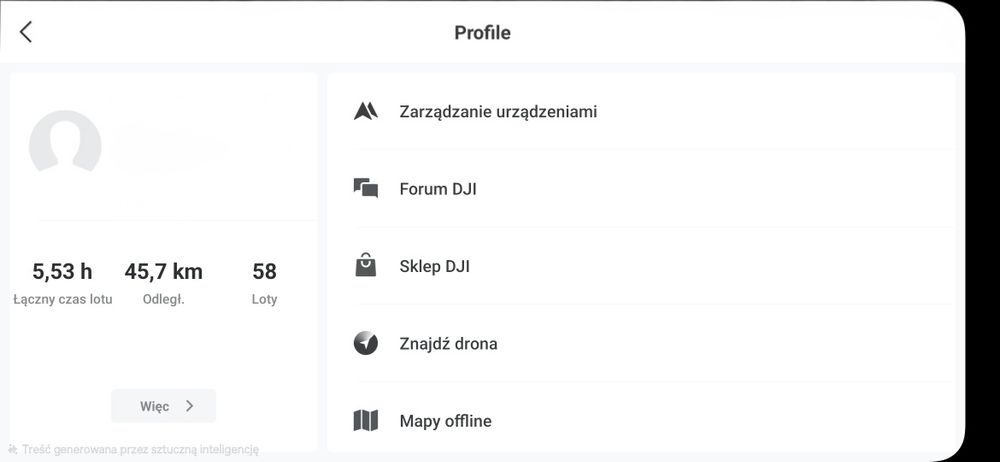Click the Mapy offline map icon
Screen dimensions: 1000x462
point(366,421)
